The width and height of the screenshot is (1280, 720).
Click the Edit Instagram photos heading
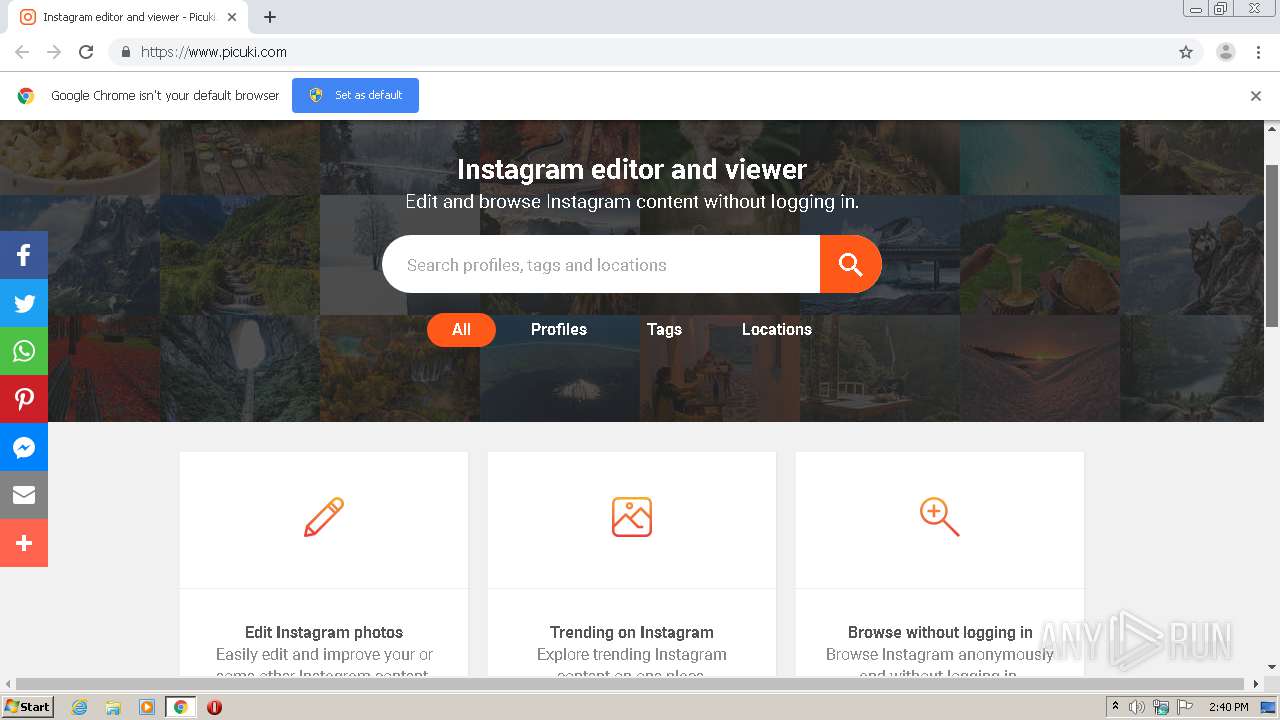[x=324, y=632]
